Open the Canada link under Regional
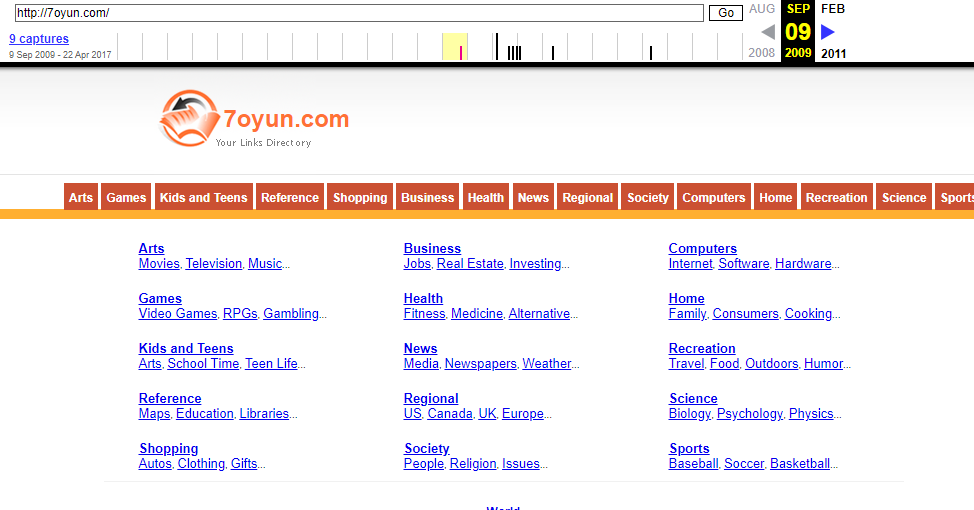 [450, 414]
